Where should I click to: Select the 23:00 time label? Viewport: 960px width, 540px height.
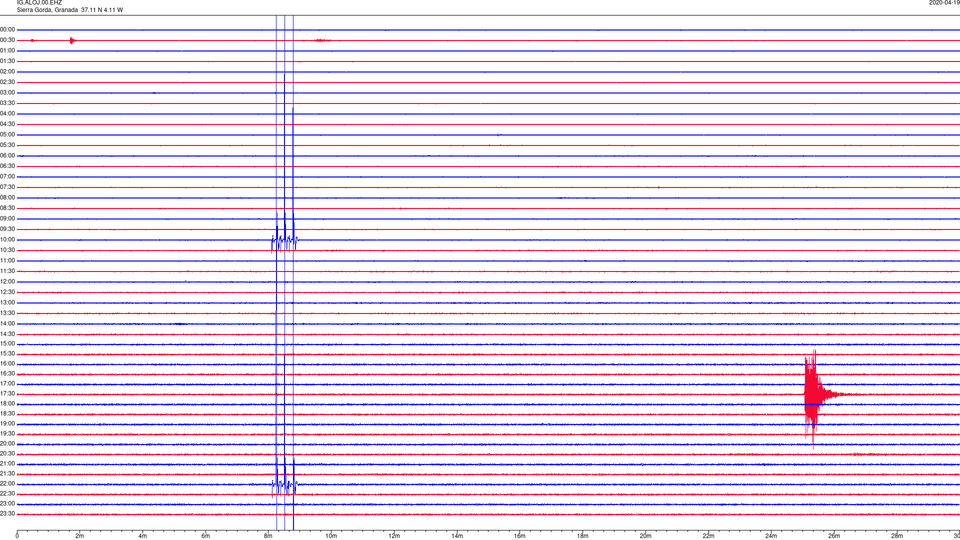[7, 504]
